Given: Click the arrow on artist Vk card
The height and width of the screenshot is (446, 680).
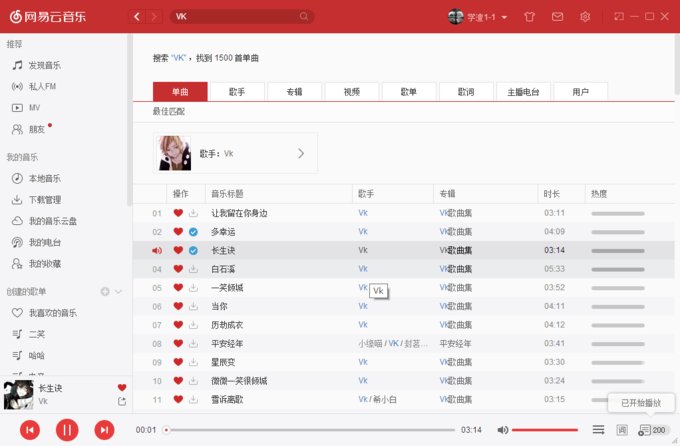Looking at the screenshot, I should 301,153.
